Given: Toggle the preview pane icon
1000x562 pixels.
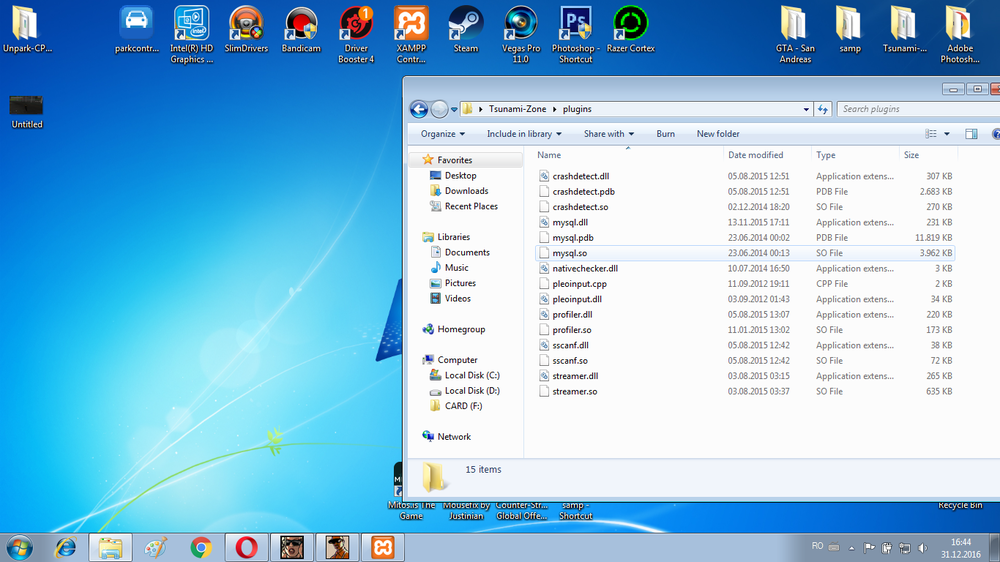Looking at the screenshot, I should click(971, 134).
